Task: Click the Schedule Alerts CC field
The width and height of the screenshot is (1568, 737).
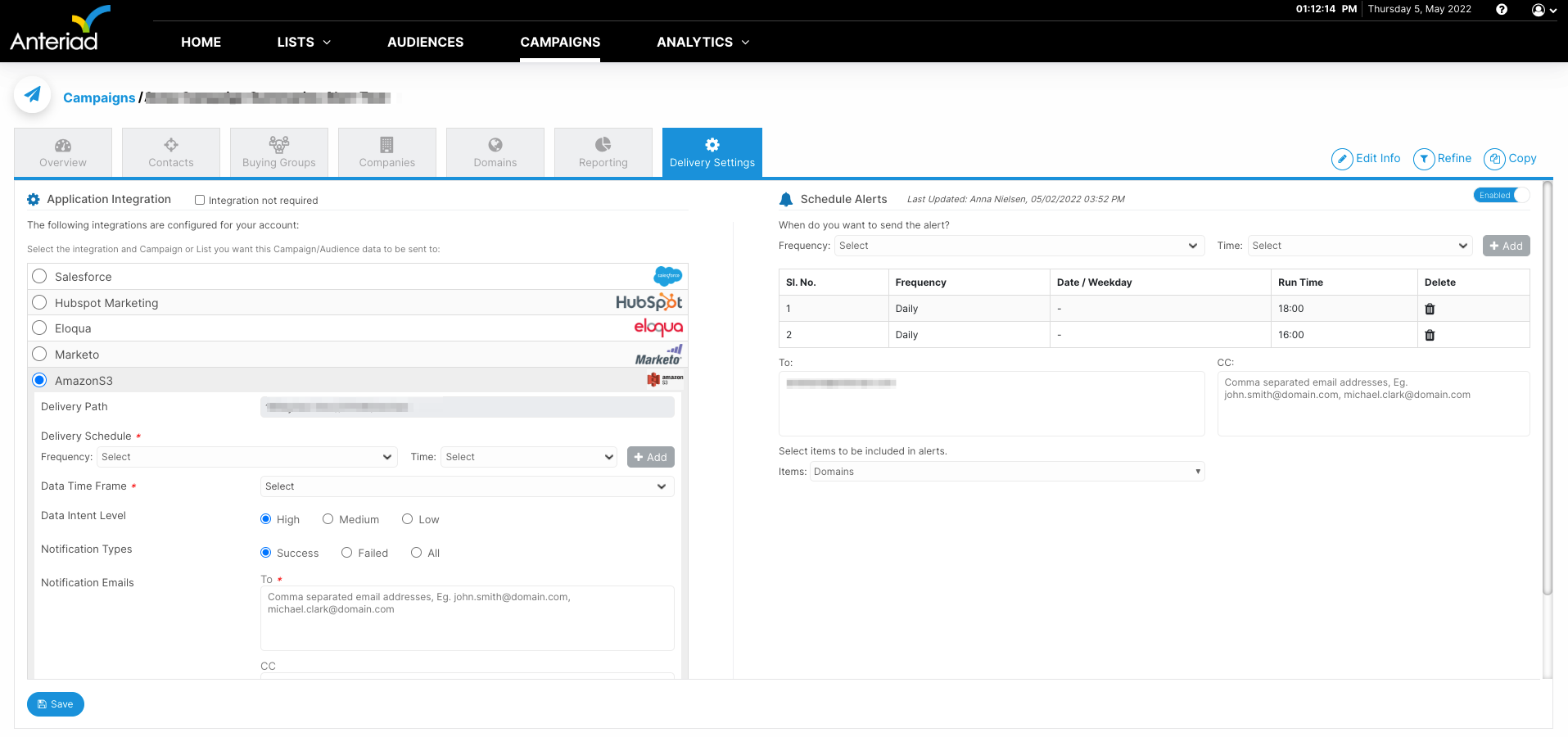Action: point(1374,404)
